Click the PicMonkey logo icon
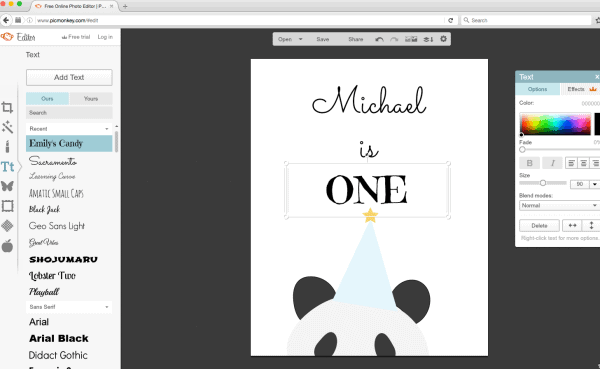 tap(7, 37)
